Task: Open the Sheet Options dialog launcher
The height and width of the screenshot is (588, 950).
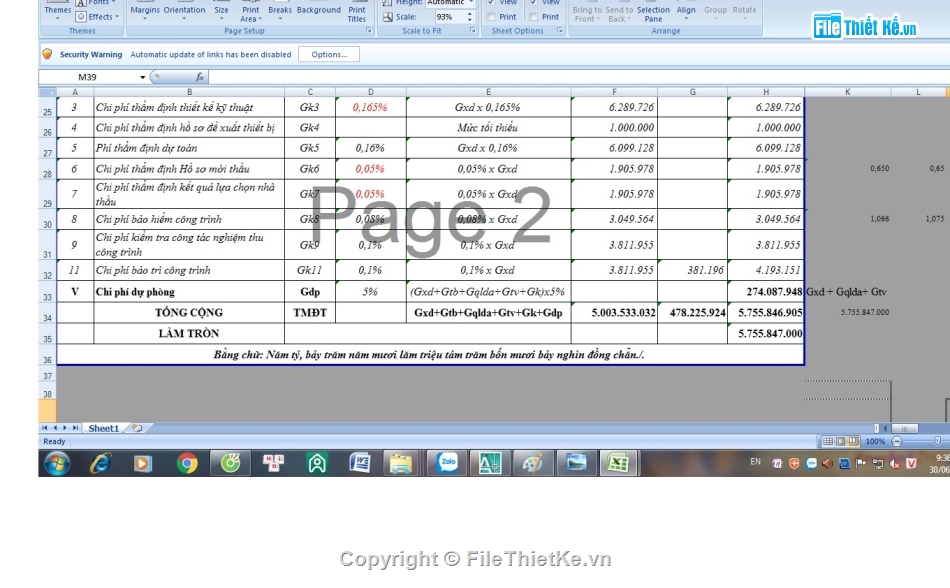Action: coord(560,30)
